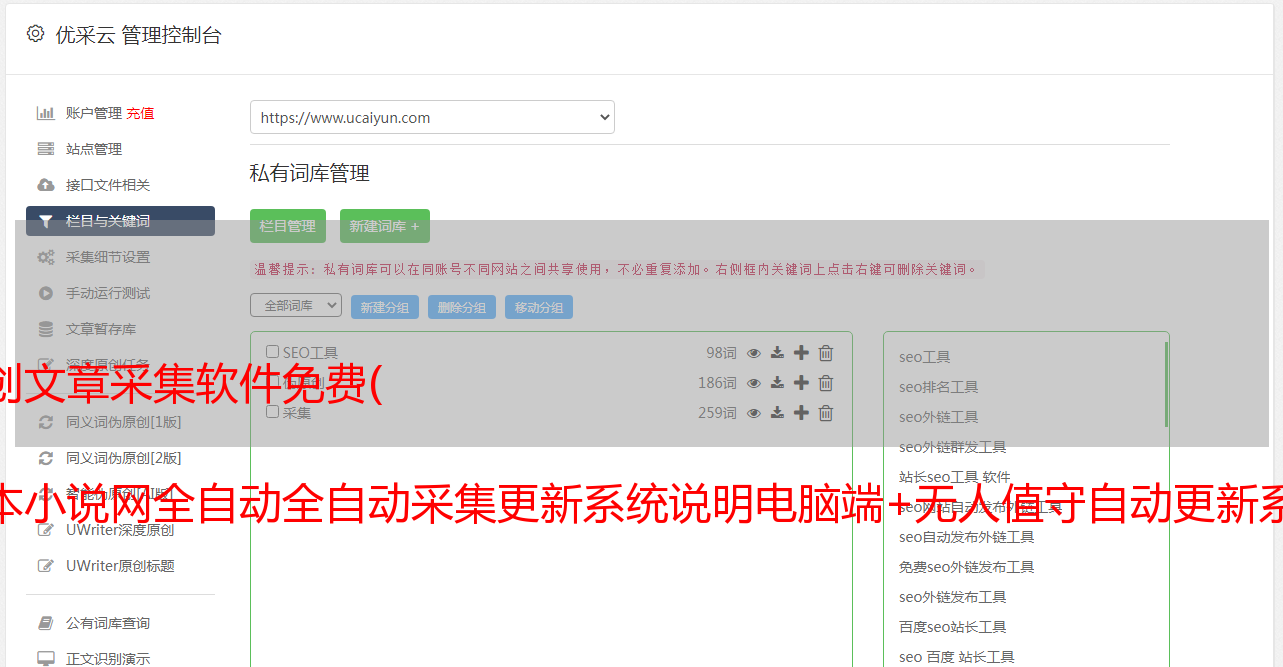The image size is (1283, 667).
Task: Click the green keyword list scrollbar
Action: (1165, 384)
